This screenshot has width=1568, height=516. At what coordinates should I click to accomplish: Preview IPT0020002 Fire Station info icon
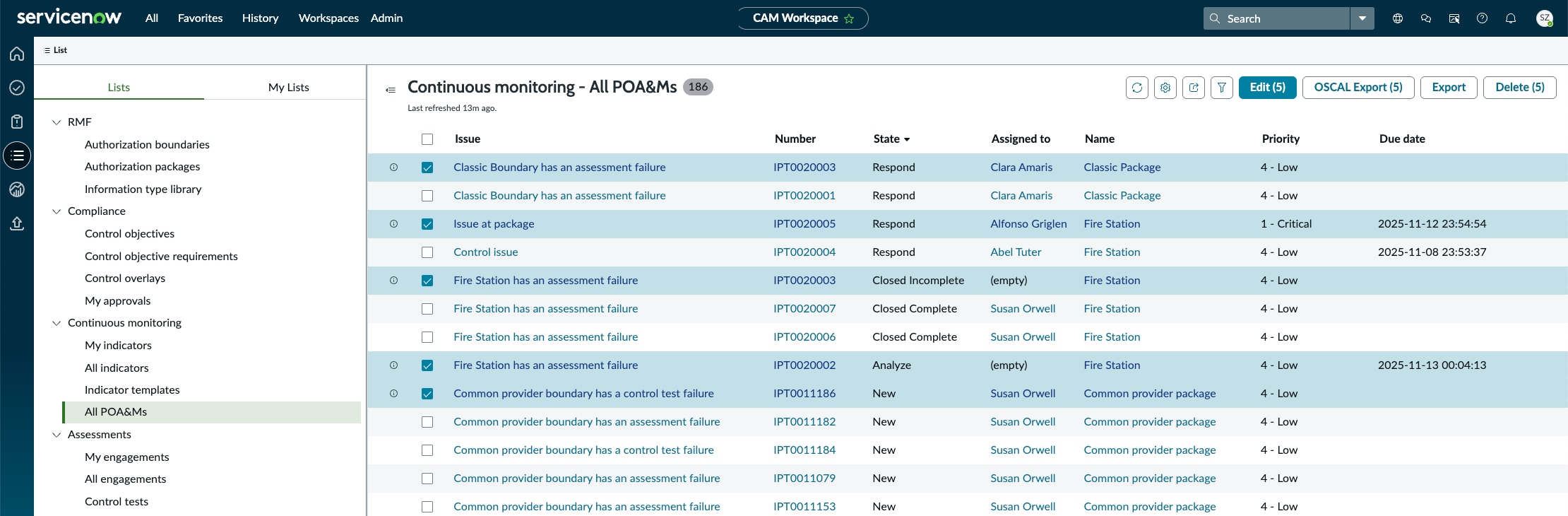point(394,365)
